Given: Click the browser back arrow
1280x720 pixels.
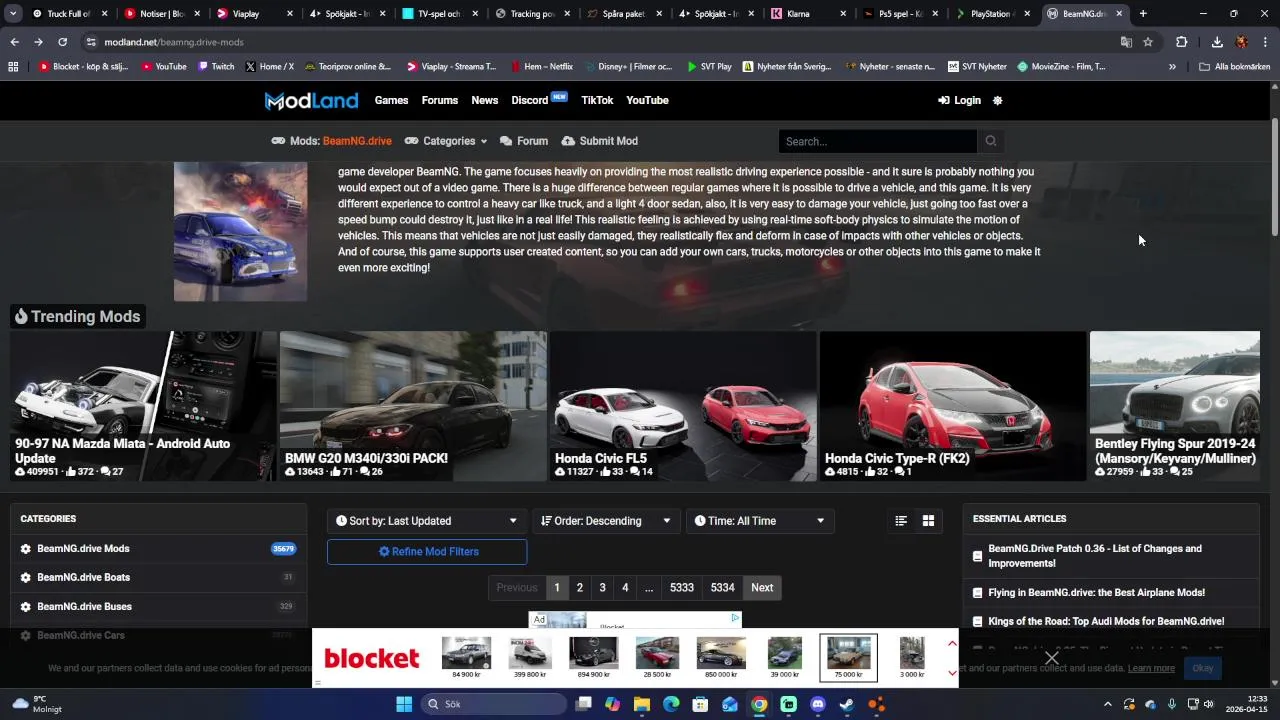Looking at the screenshot, I should point(14,42).
